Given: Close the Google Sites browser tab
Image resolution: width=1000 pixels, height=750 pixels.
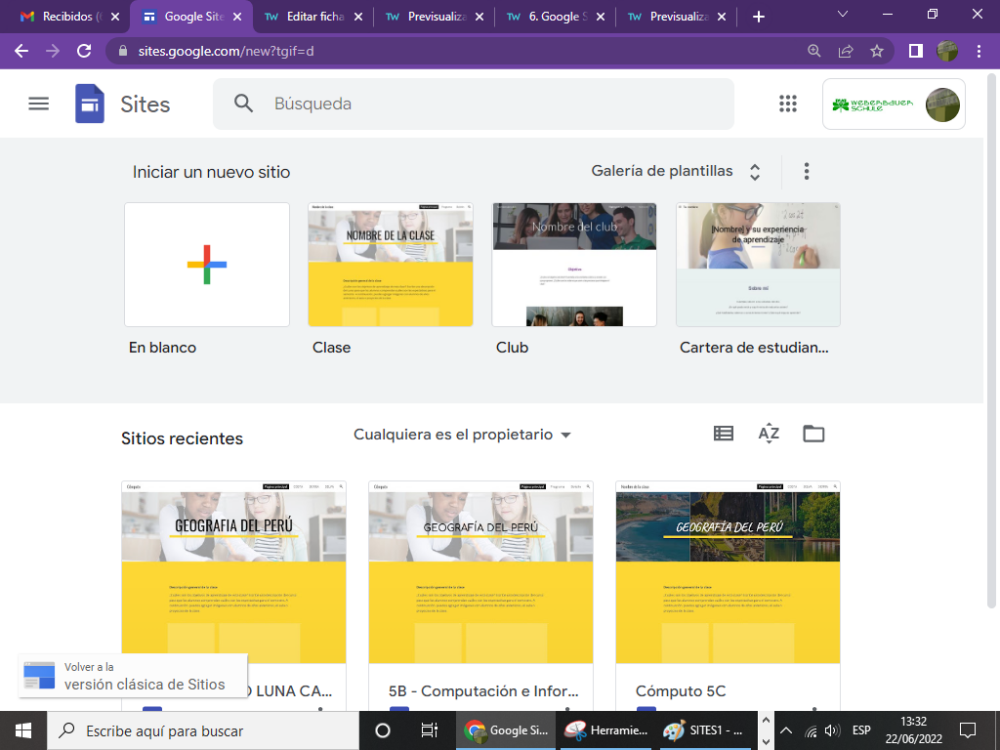Looking at the screenshot, I should [237, 17].
